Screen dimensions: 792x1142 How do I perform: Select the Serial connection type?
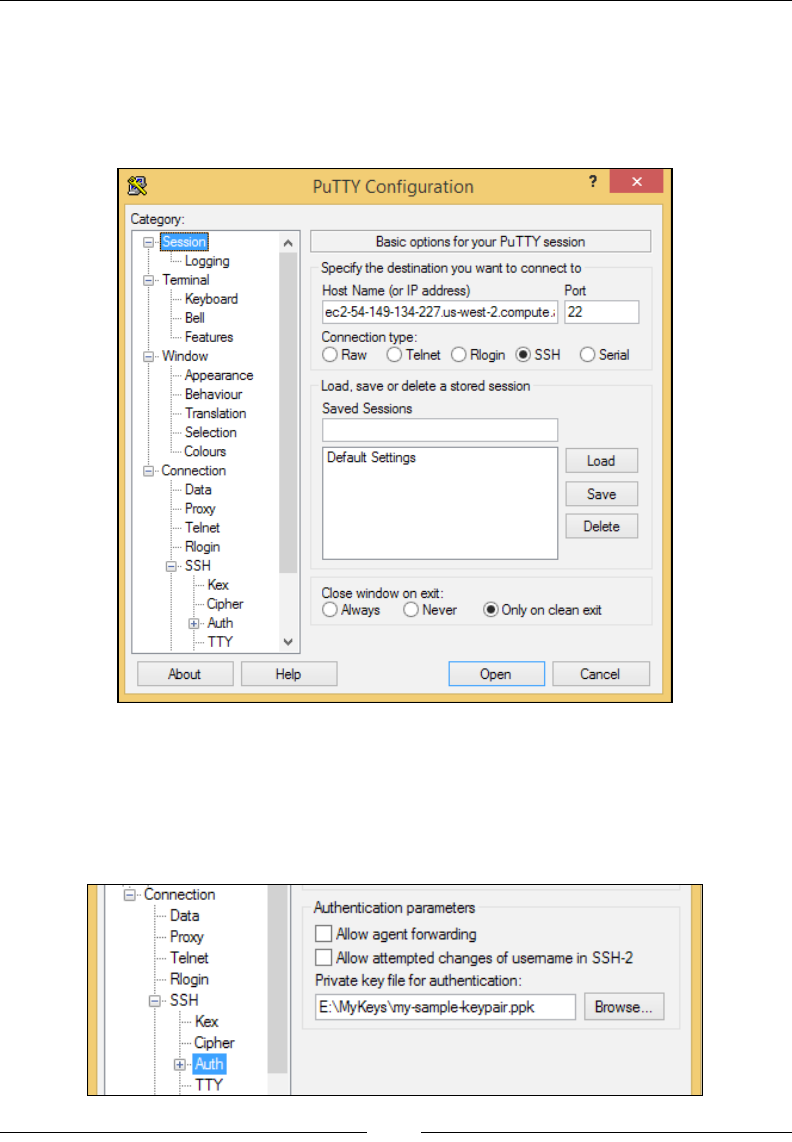click(587, 355)
